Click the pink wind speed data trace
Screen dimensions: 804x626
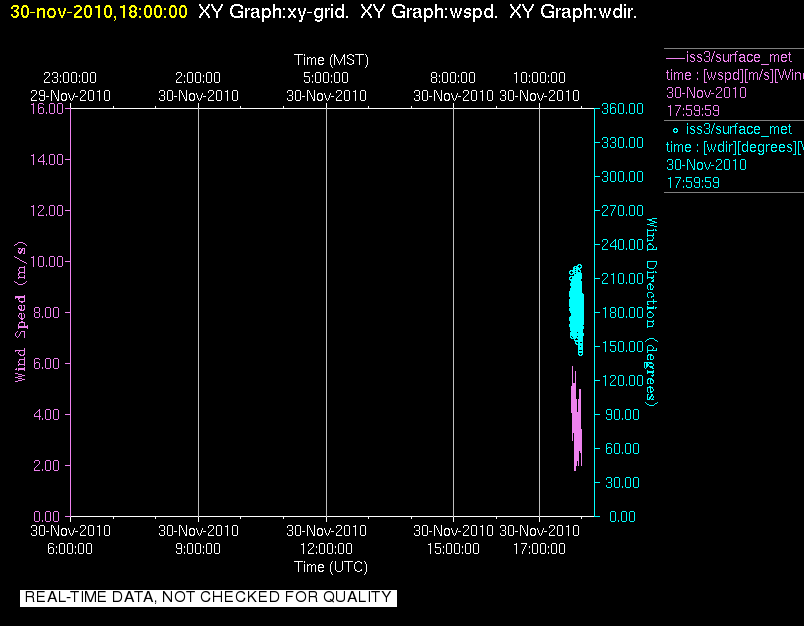(576, 418)
